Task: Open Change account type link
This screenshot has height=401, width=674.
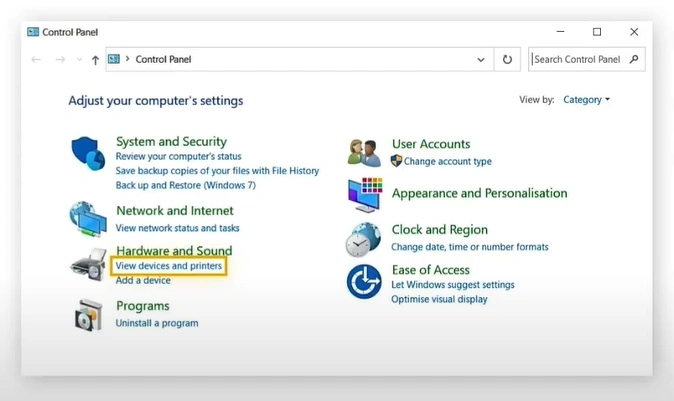Action: tap(447, 161)
